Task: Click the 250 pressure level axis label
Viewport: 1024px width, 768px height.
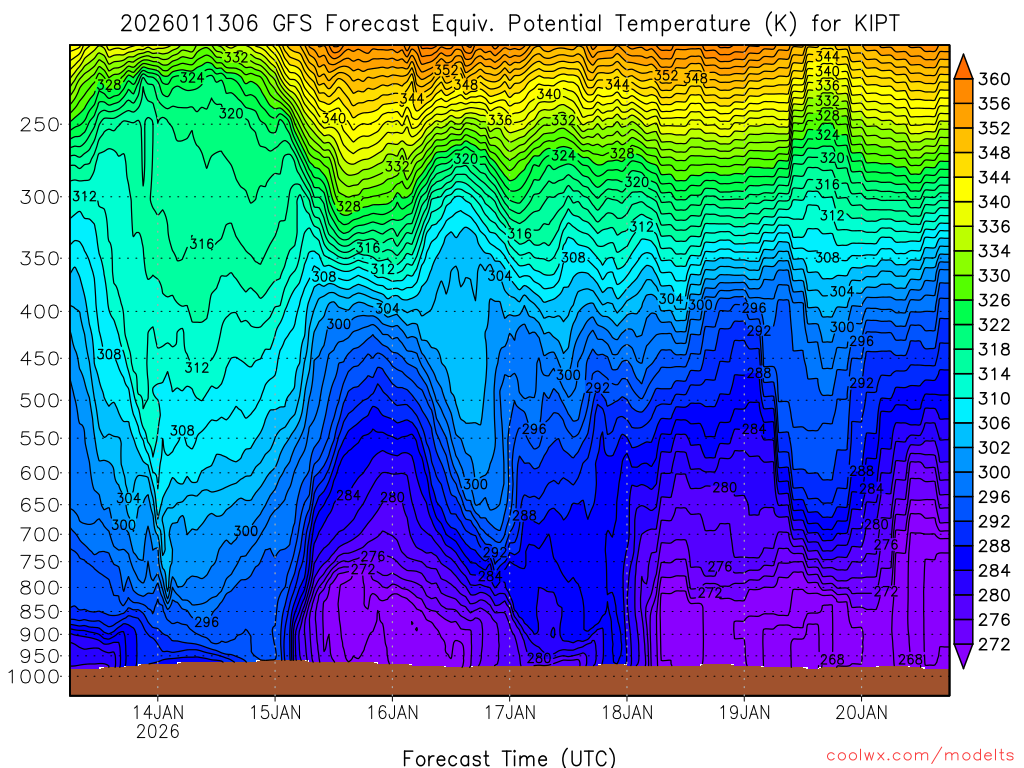Action: 40,124
